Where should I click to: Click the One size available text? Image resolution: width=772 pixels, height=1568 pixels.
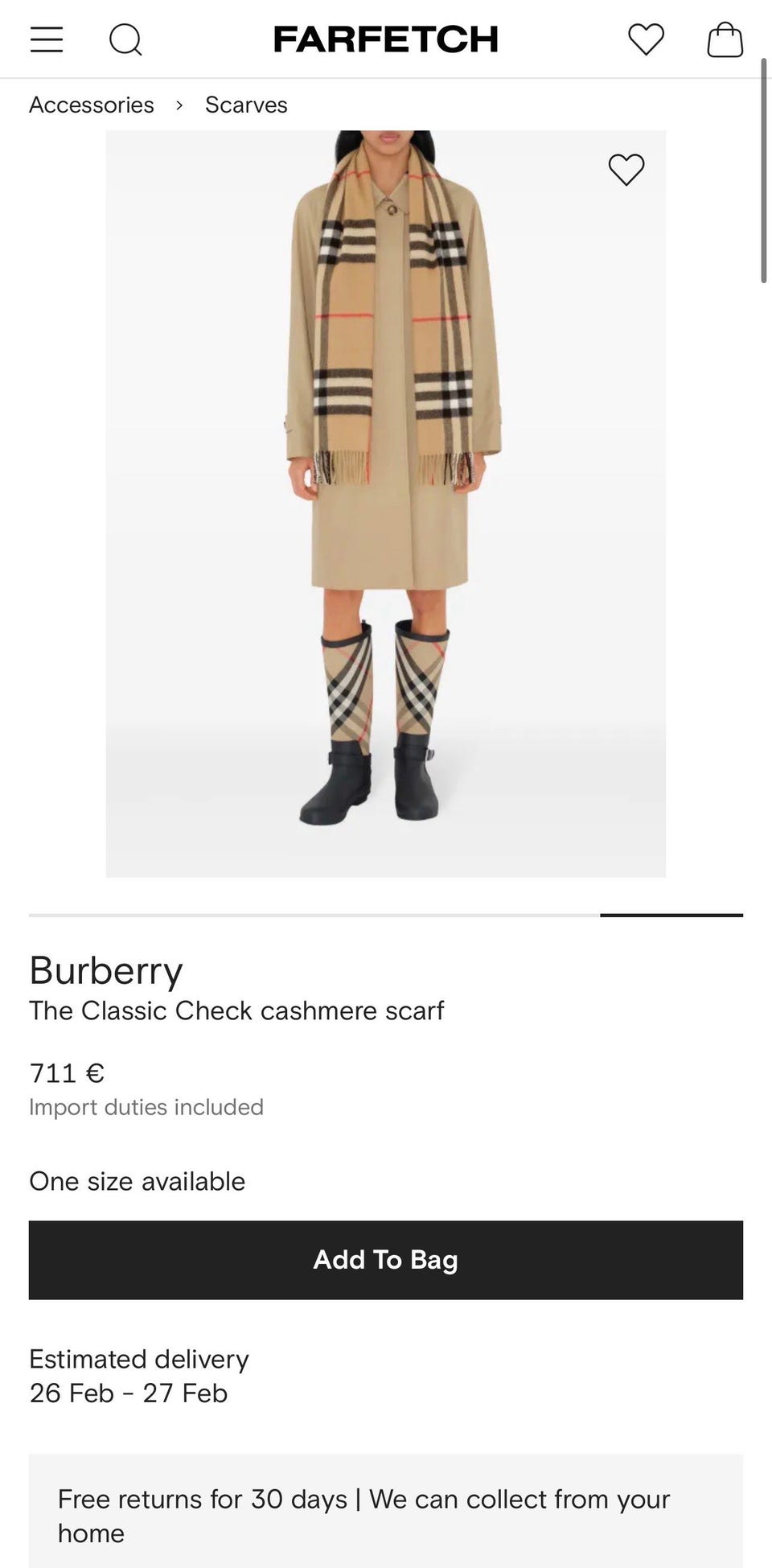[x=138, y=1181]
